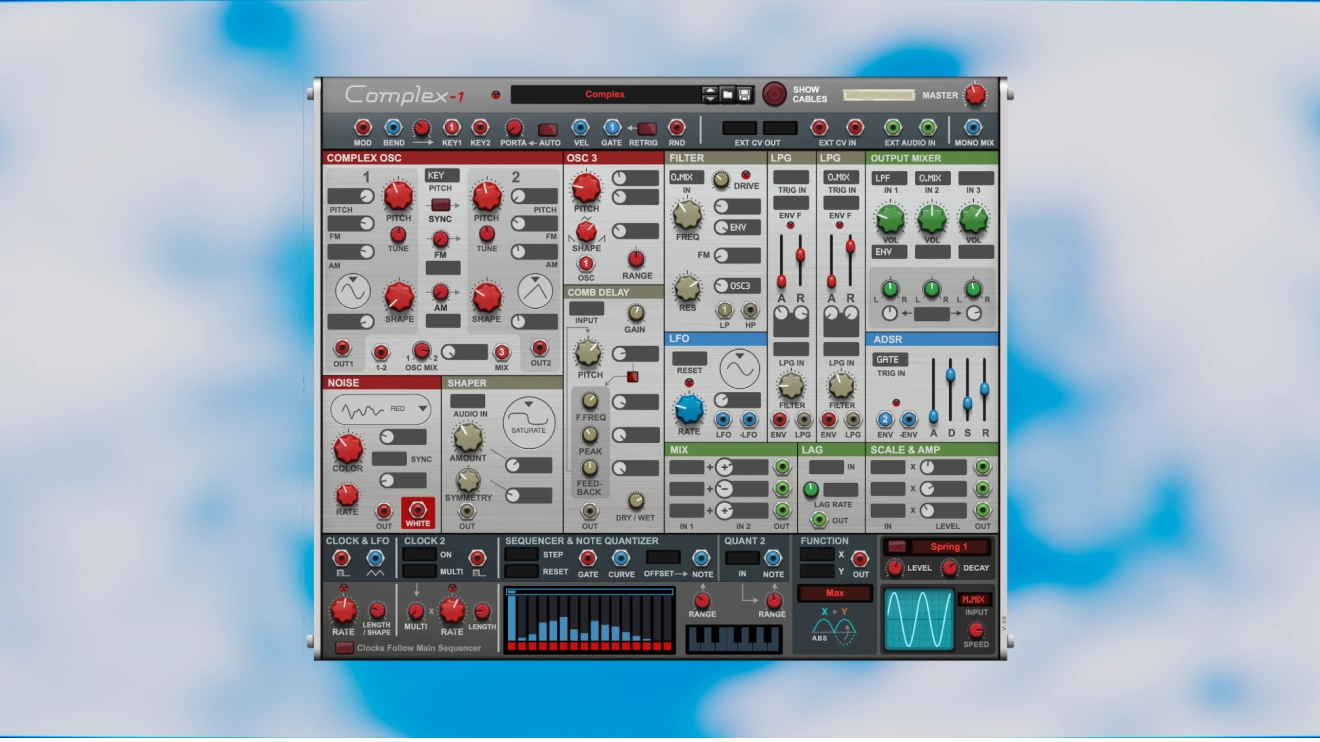Click the MONO MIX output jack
This screenshot has height=742, width=1320.
click(x=973, y=127)
